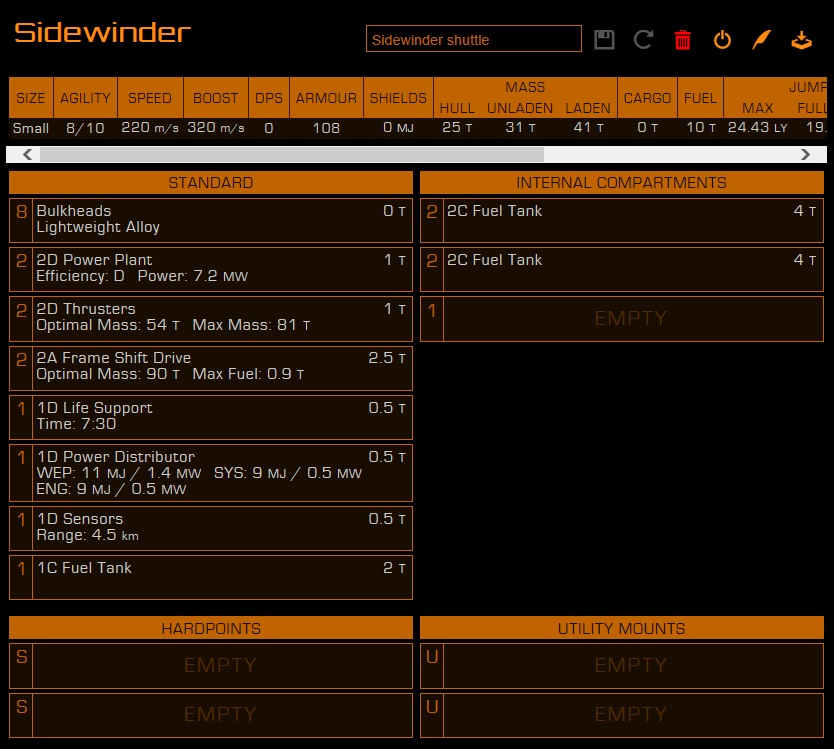The height and width of the screenshot is (749, 834).
Task: Click the BOOST column header
Action: [215, 98]
